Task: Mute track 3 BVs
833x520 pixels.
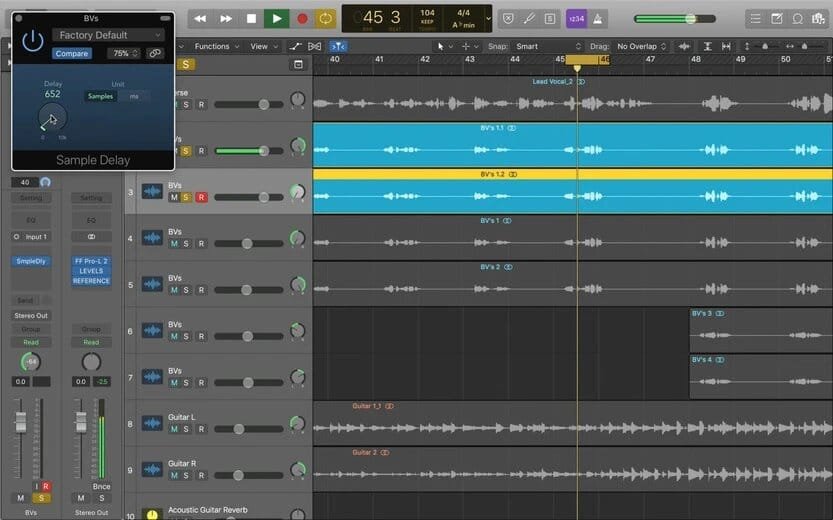Action: point(174,197)
